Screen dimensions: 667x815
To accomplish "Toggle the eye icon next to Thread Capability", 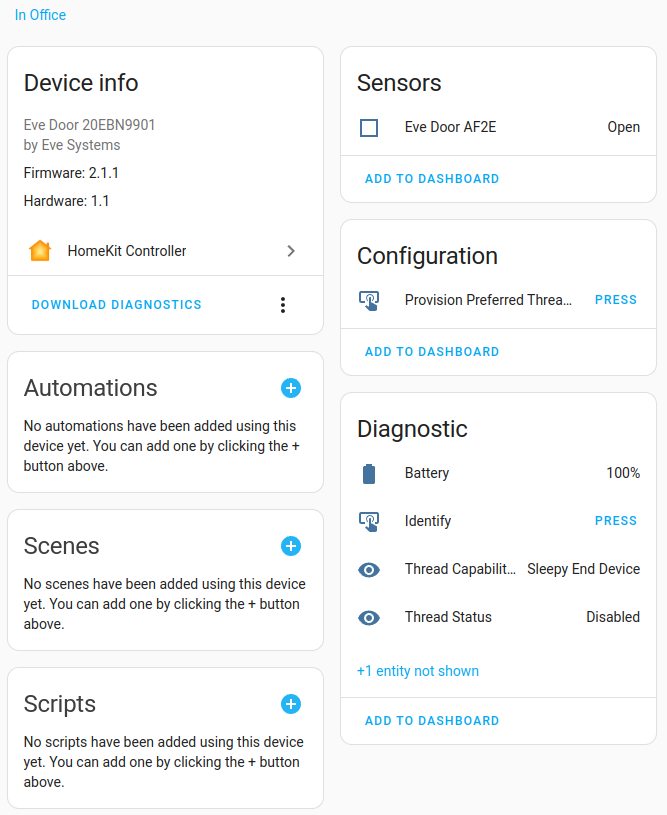I will point(369,568).
